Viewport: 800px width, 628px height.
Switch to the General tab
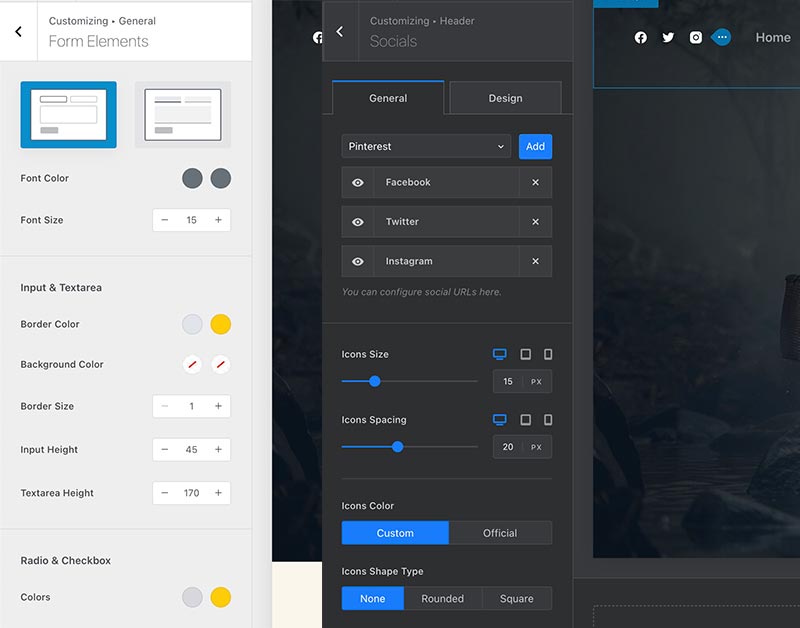click(388, 98)
